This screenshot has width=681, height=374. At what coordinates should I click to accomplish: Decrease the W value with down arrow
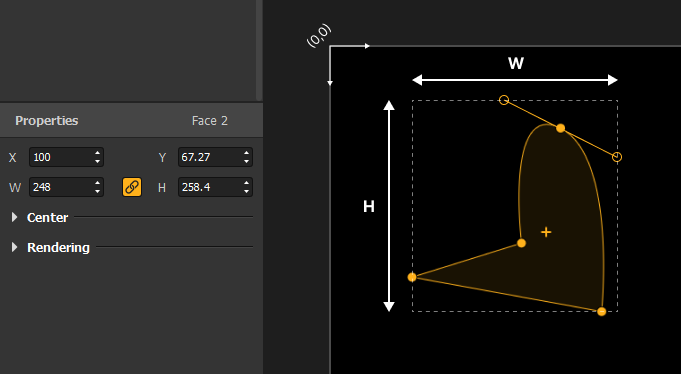[x=98, y=192]
